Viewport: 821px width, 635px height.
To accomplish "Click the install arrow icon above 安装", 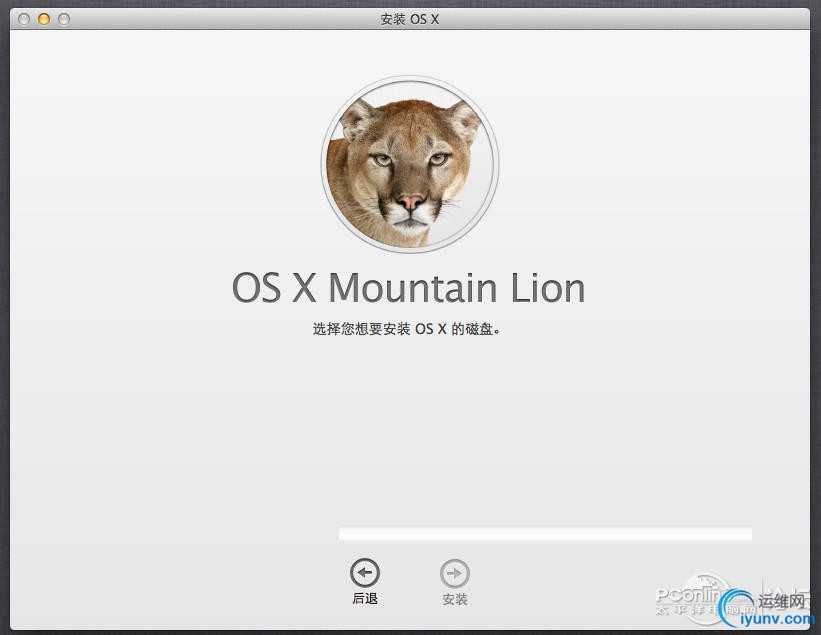I will 454,573.
